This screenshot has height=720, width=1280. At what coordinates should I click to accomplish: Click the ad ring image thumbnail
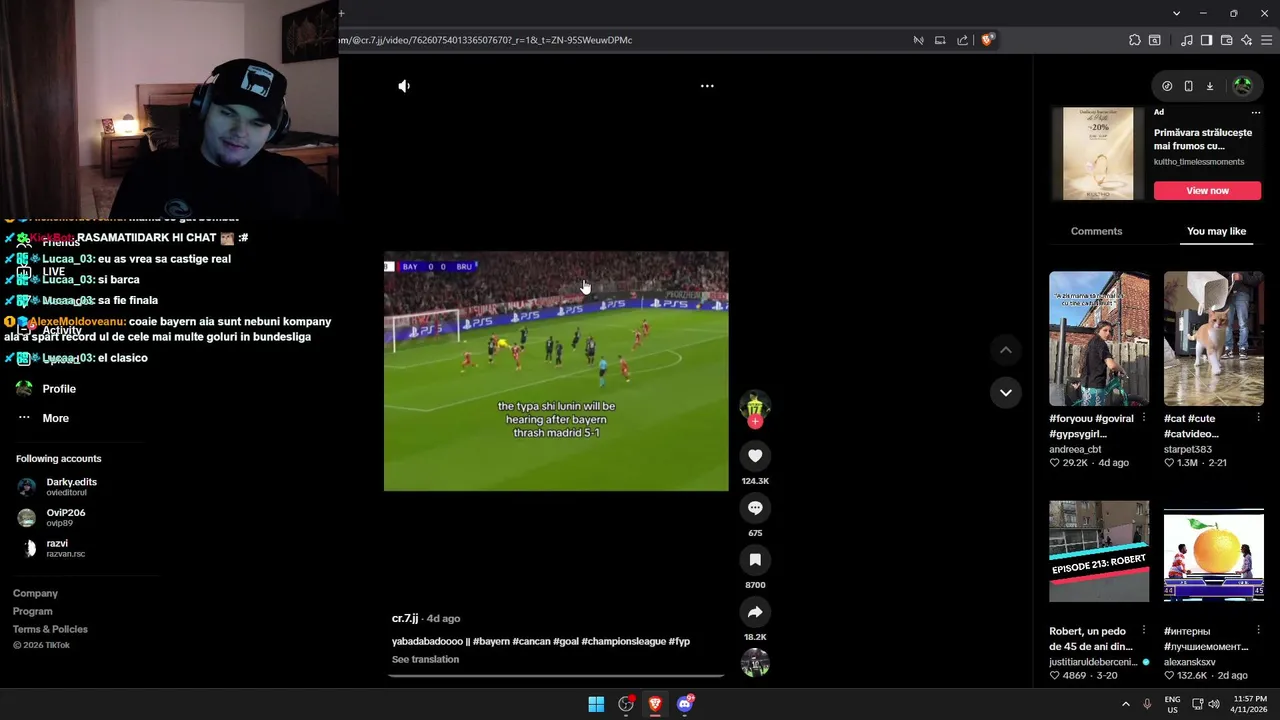1098,154
